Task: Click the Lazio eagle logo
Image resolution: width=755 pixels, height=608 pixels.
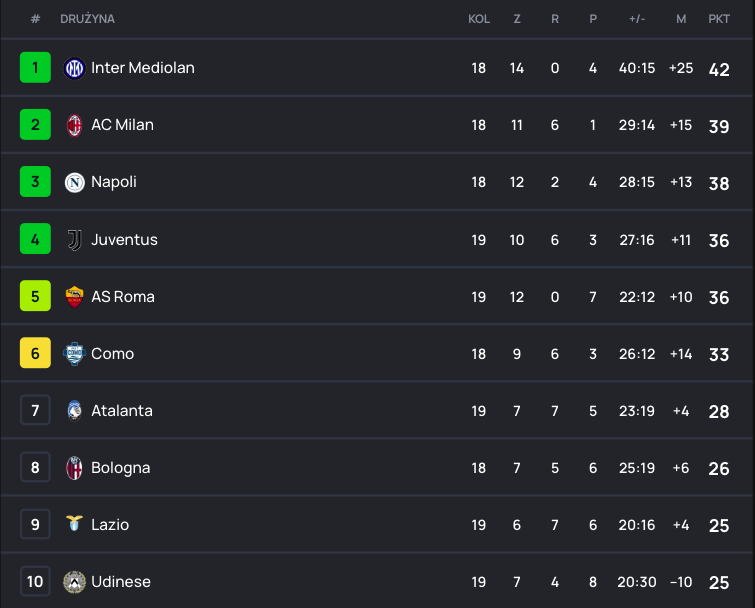Action: [x=74, y=525]
